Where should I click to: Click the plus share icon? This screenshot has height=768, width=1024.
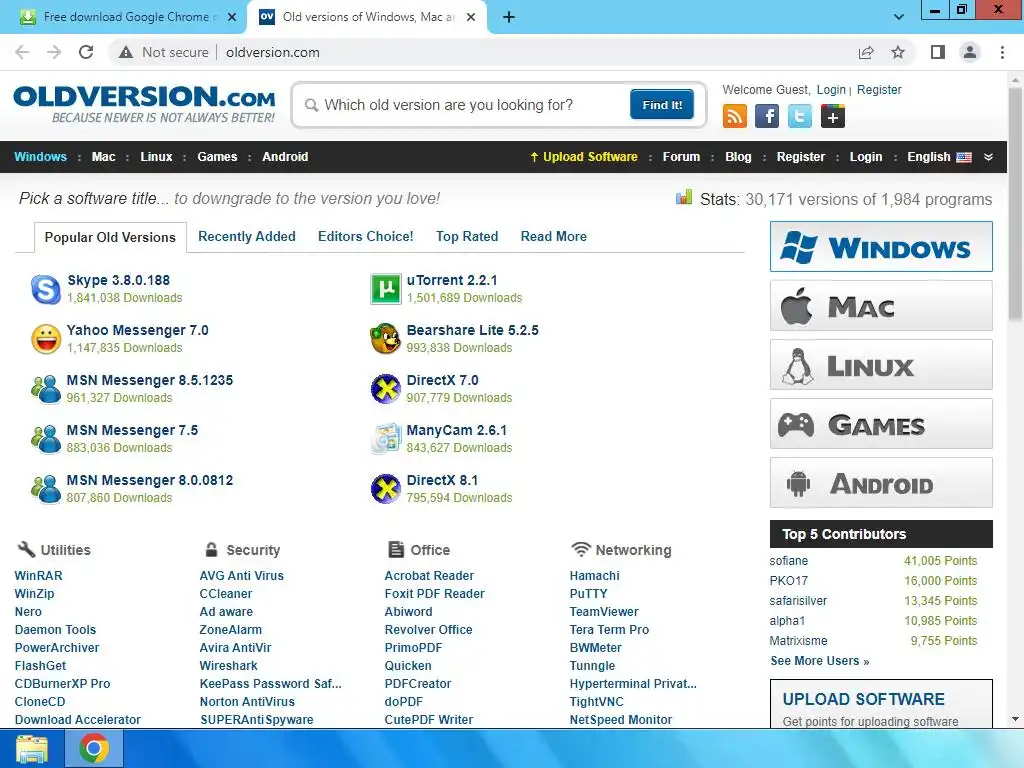(x=833, y=117)
